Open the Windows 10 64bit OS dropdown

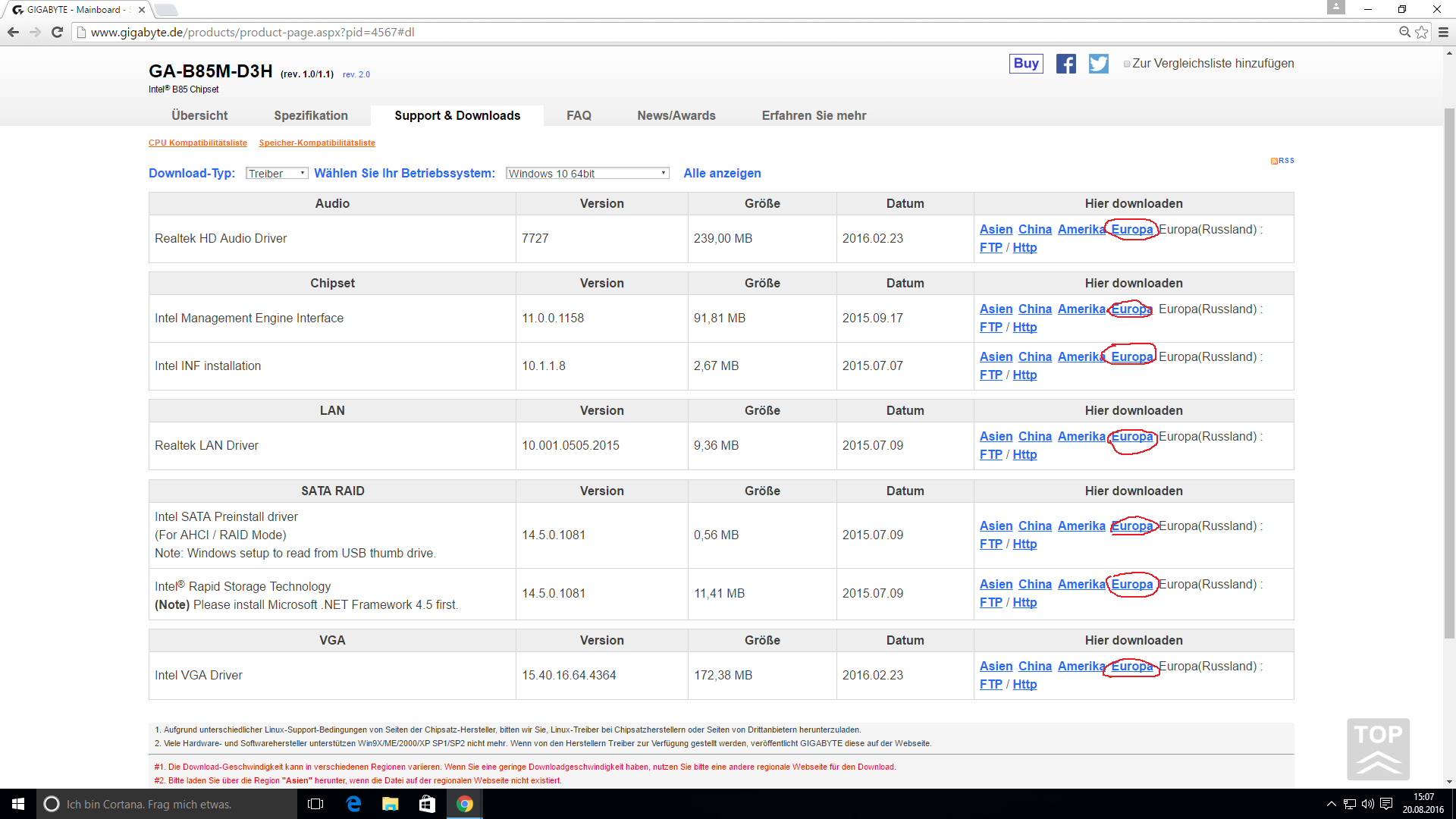(587, 174)
